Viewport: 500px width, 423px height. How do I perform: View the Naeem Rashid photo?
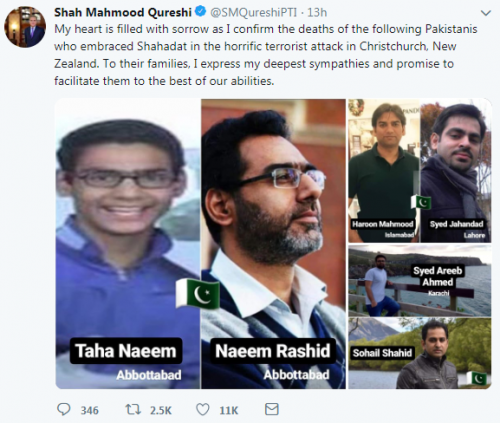[x=273, y=244]
